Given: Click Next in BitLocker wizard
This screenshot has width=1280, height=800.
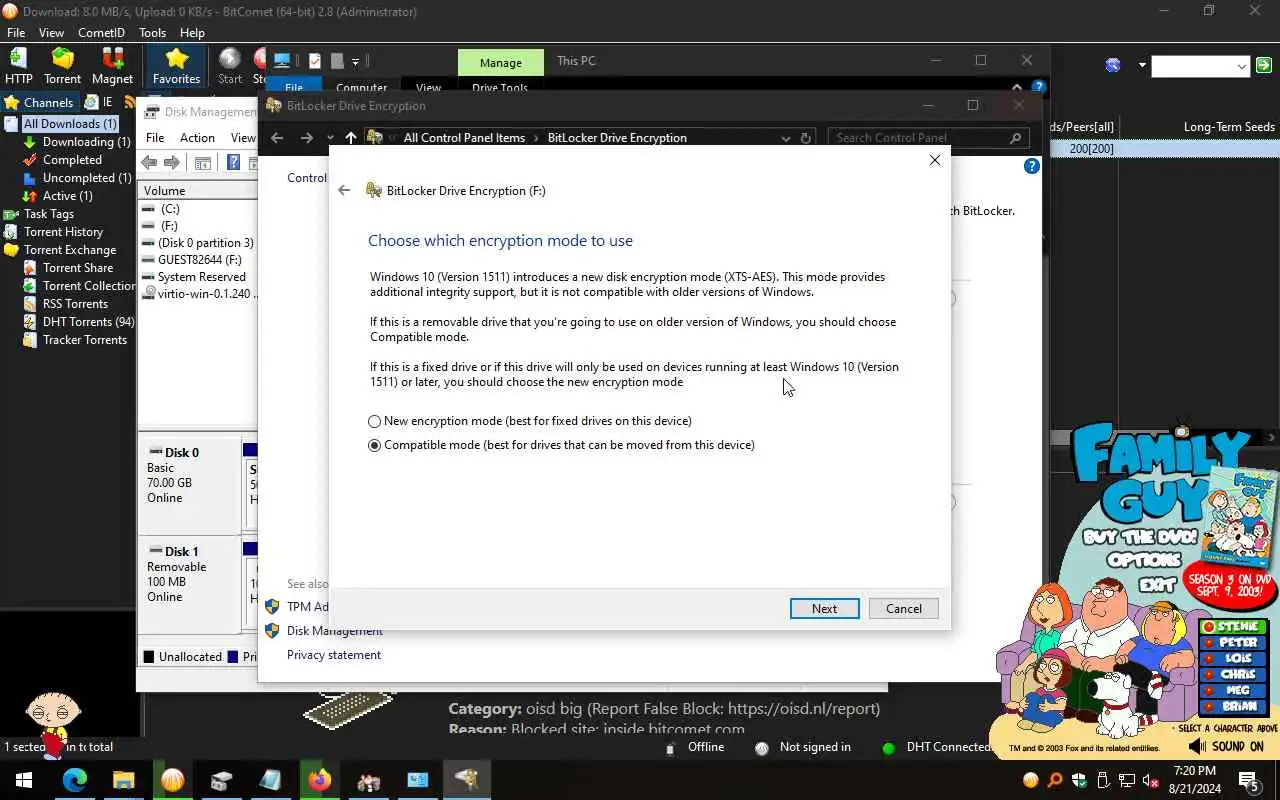Looking at the screenshot, I should point(825,609).
